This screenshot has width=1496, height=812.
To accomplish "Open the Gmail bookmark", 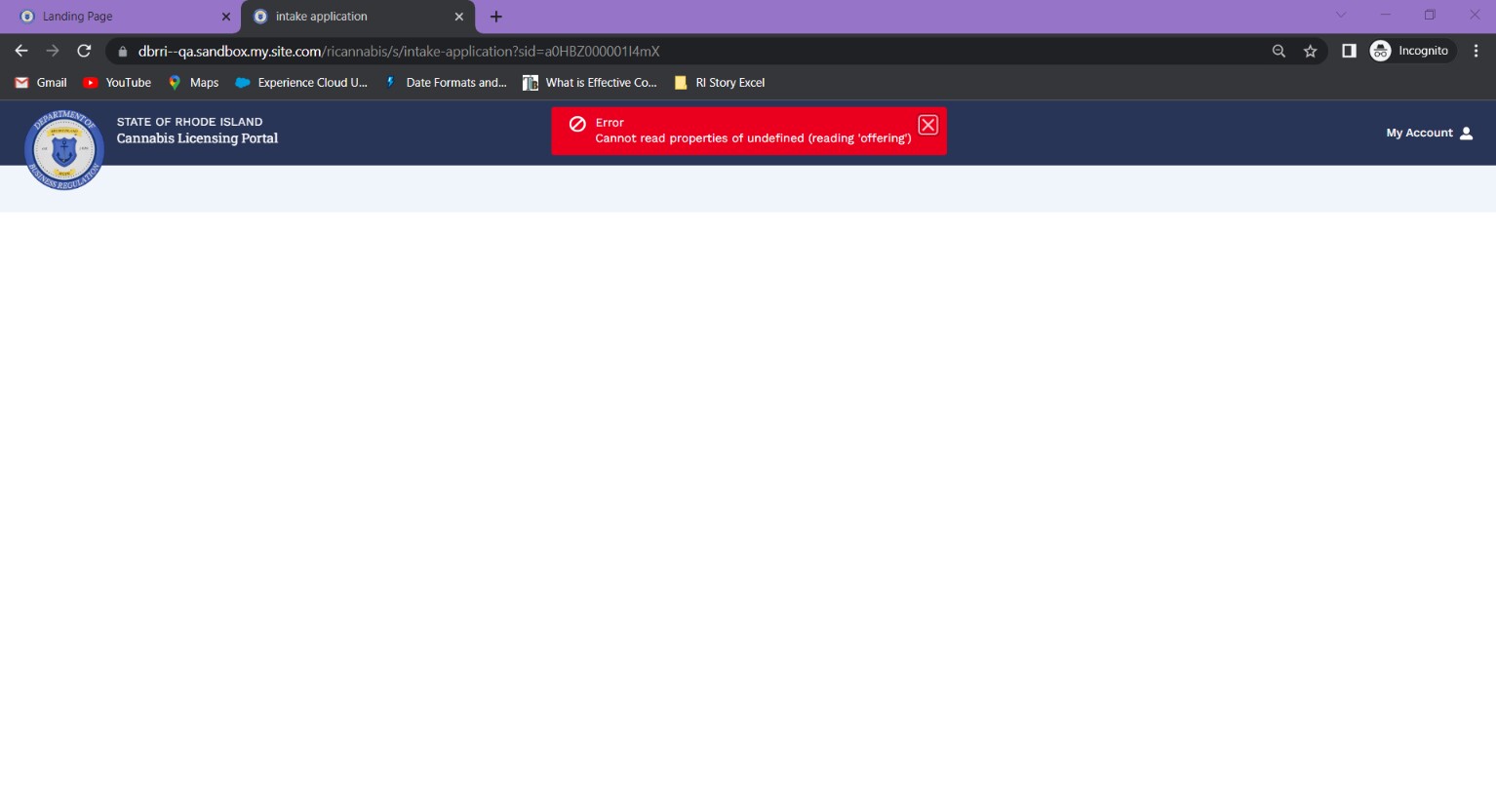I will [40, 83].
